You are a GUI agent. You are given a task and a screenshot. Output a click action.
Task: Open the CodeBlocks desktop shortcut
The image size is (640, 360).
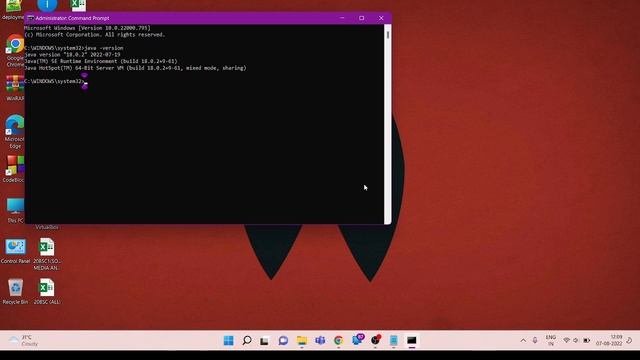pyautogui.click(x=15, y=169)
